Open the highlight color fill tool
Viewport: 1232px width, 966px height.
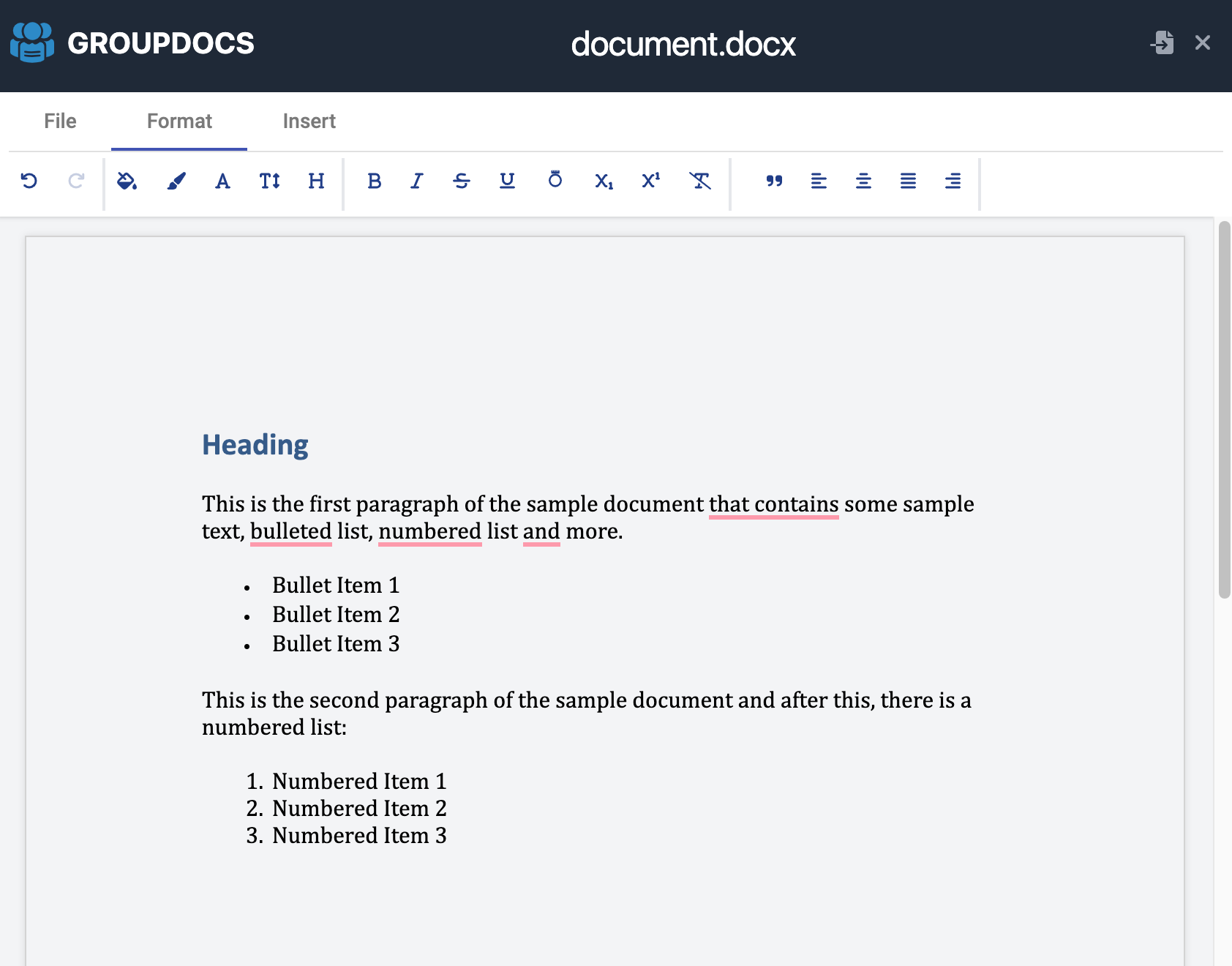[127, 182]
